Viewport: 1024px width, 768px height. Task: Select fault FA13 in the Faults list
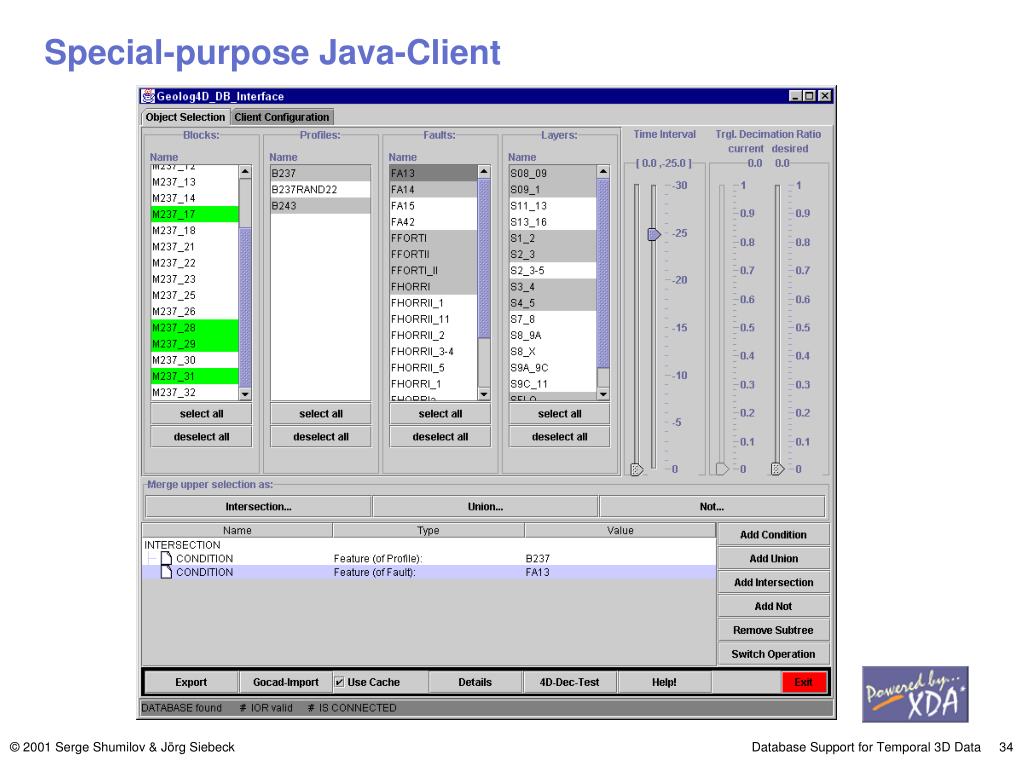tap(434, 173)
